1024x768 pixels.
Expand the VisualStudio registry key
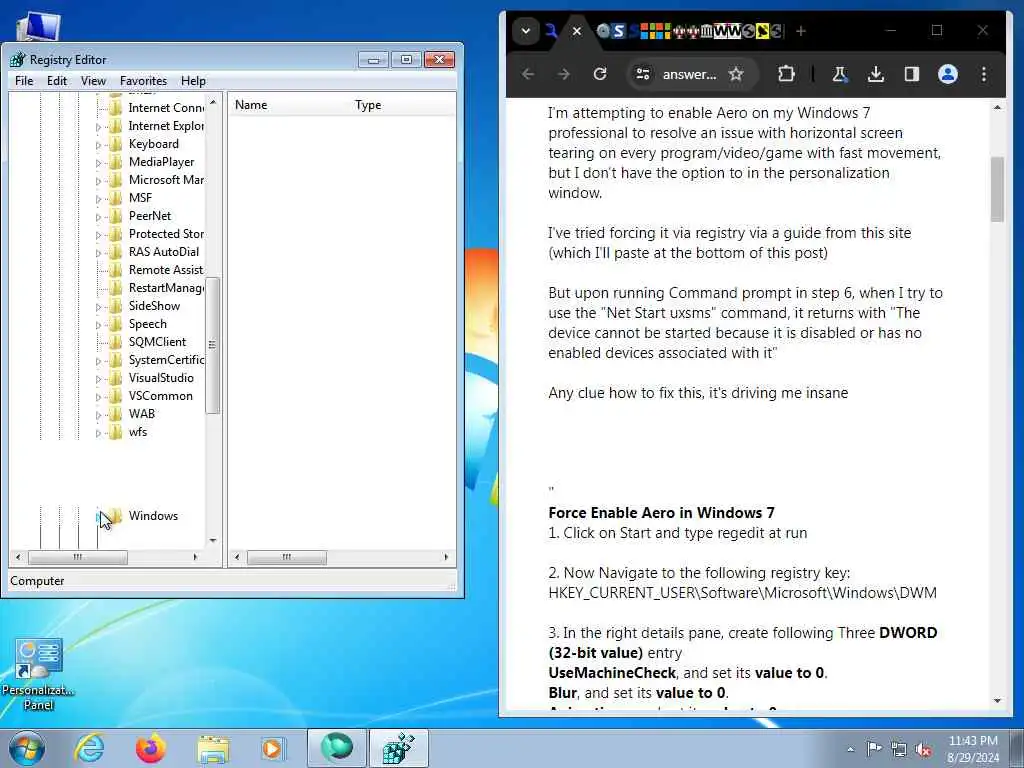tap(99, 379)
